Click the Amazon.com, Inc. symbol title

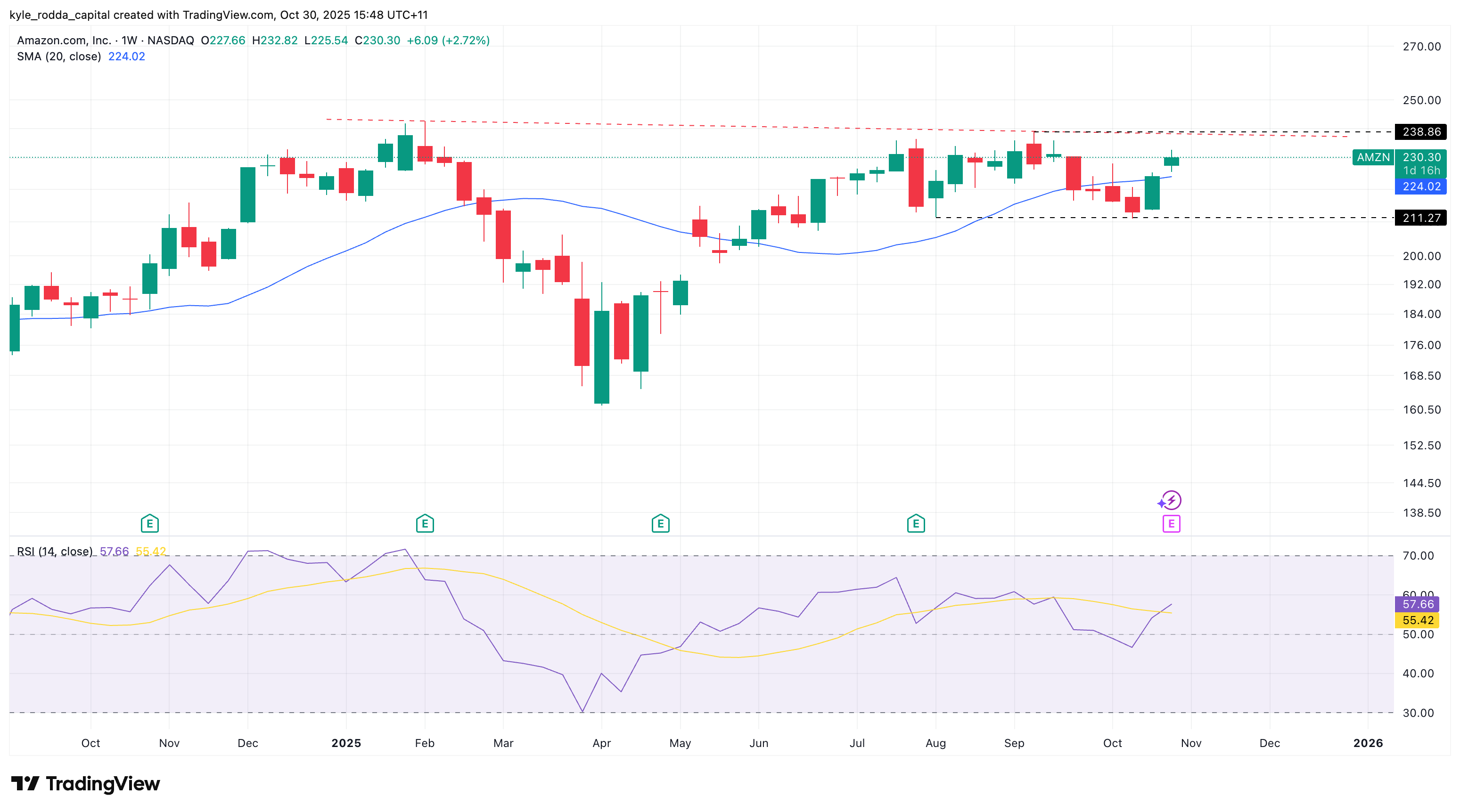pyautogui.click(x=64, y=40)
